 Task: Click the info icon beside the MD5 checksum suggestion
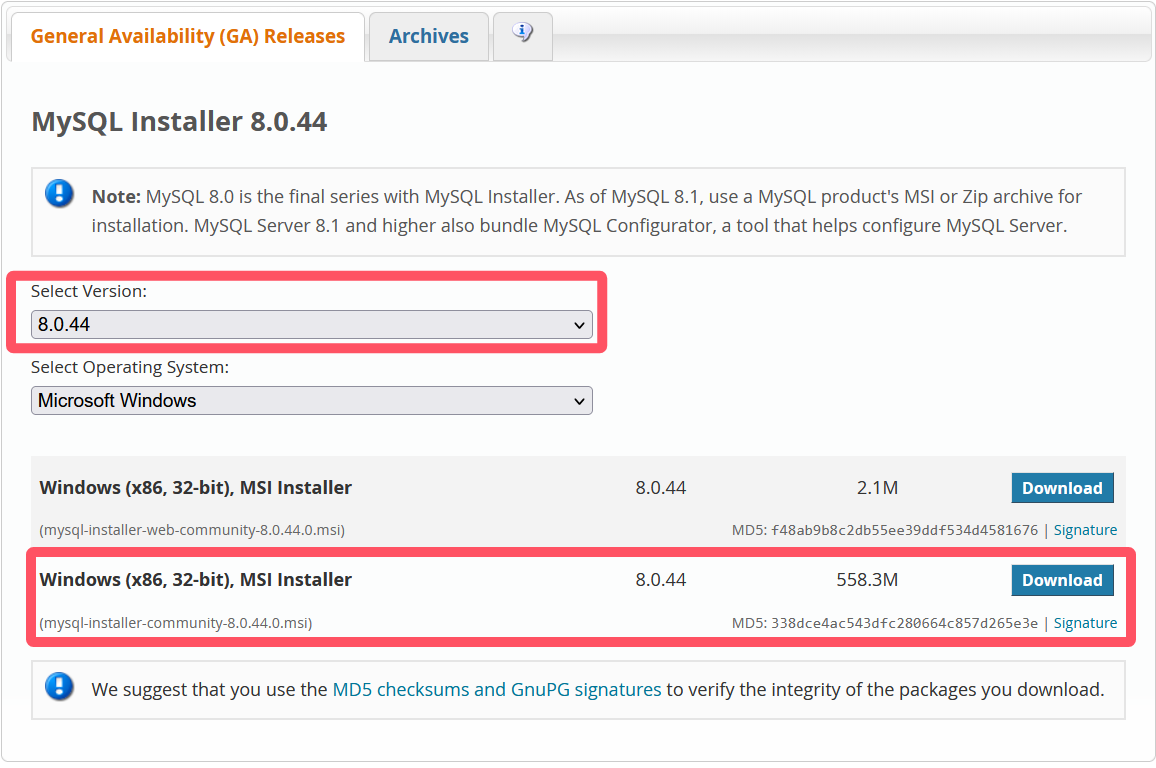click(x=59, y=686)
